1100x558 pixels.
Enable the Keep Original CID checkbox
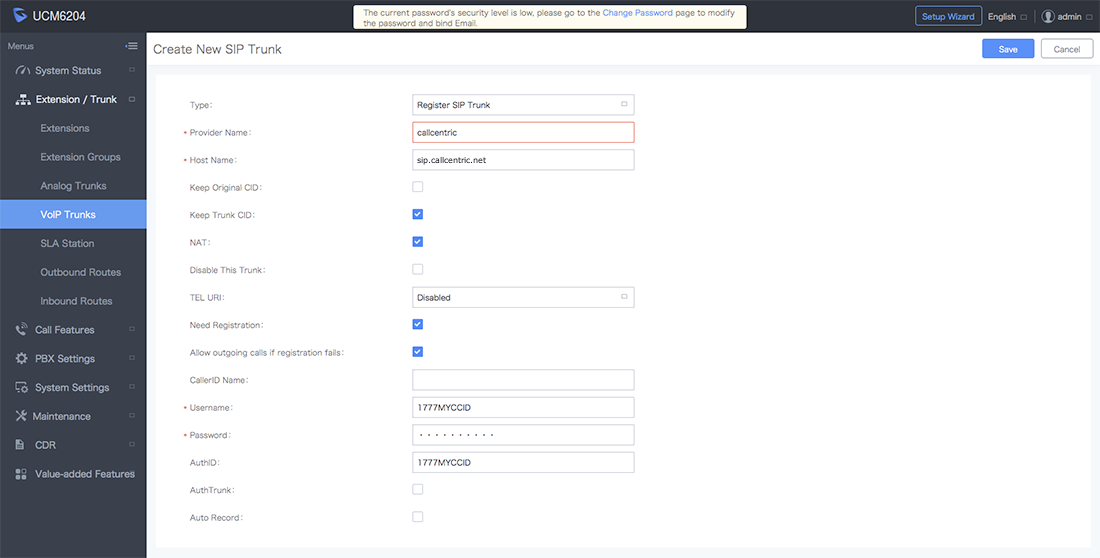click(418, 187)
